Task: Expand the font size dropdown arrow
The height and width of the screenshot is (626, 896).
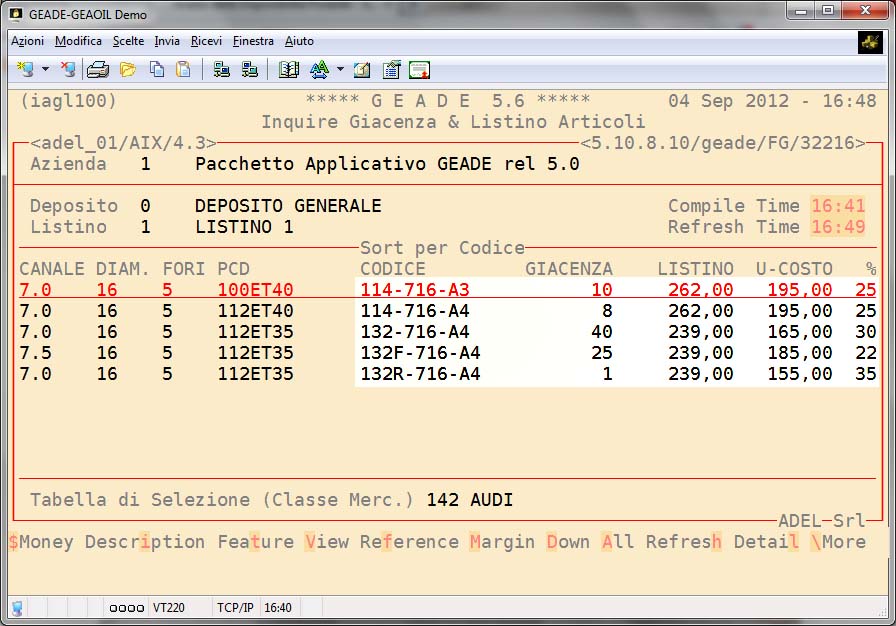Action: coord(340,69)
